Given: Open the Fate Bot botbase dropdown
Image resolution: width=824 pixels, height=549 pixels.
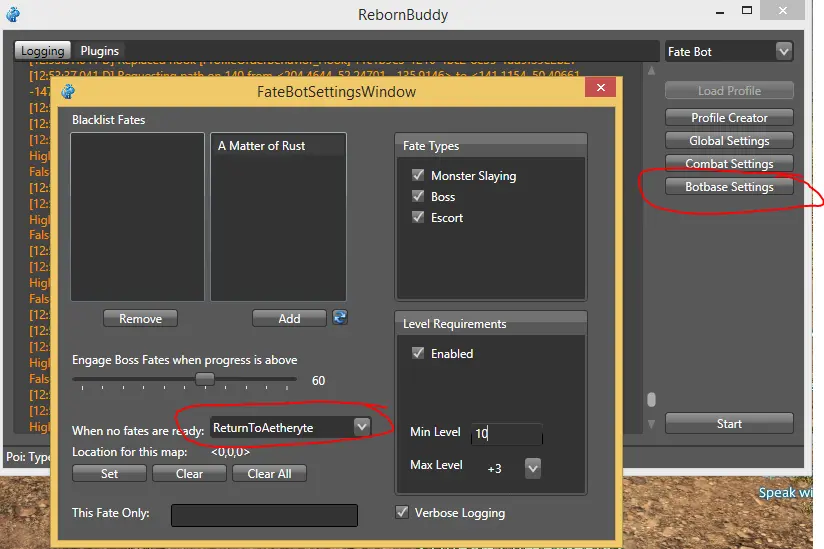Looking at the screenshot, I should coord(784,51).
